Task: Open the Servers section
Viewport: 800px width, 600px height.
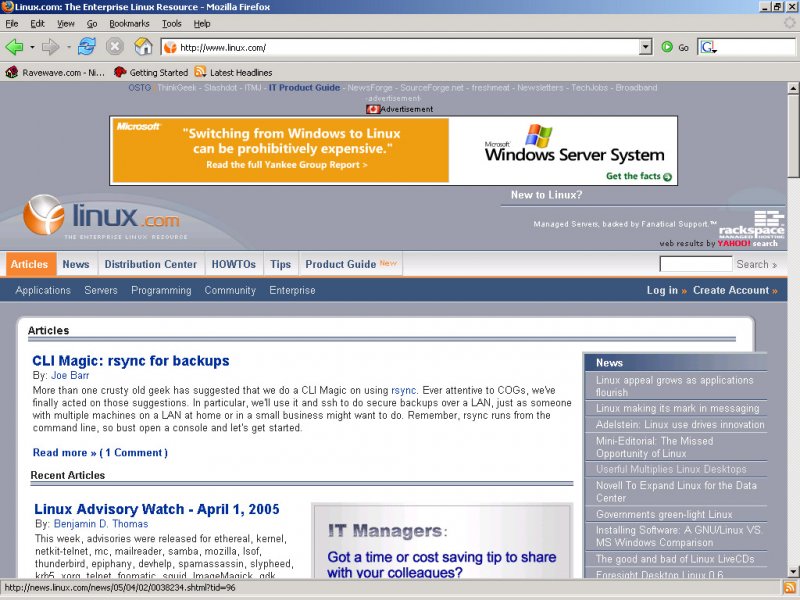Action: point(101,290)
